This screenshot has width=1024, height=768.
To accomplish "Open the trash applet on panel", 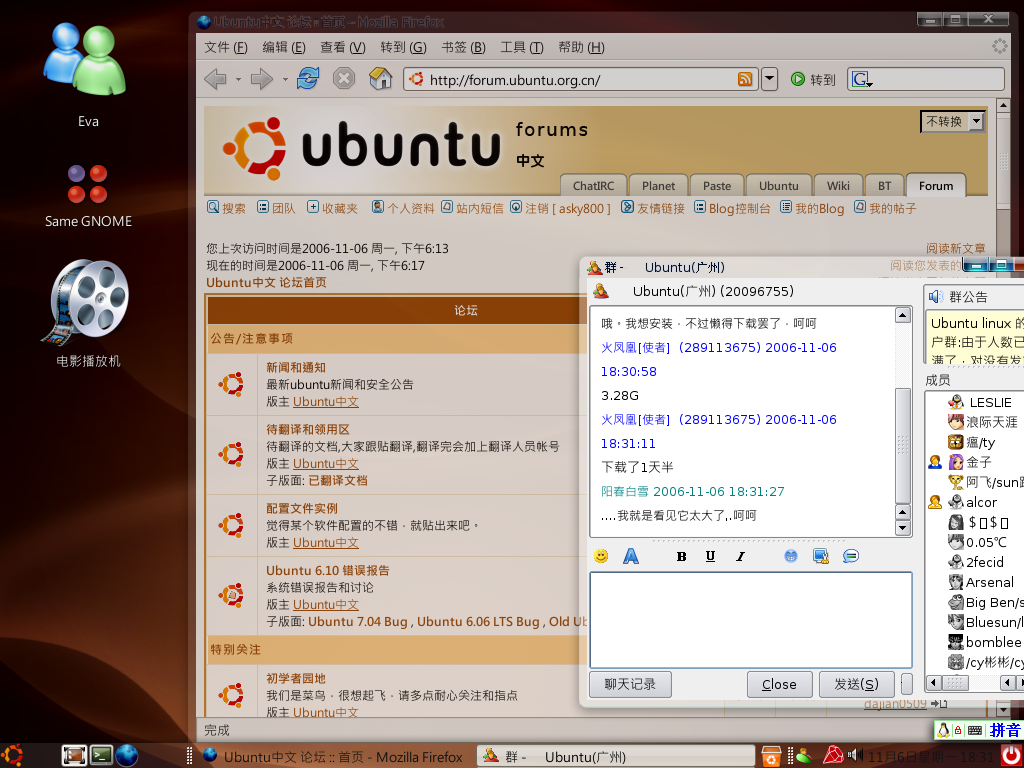I will 771,756.
